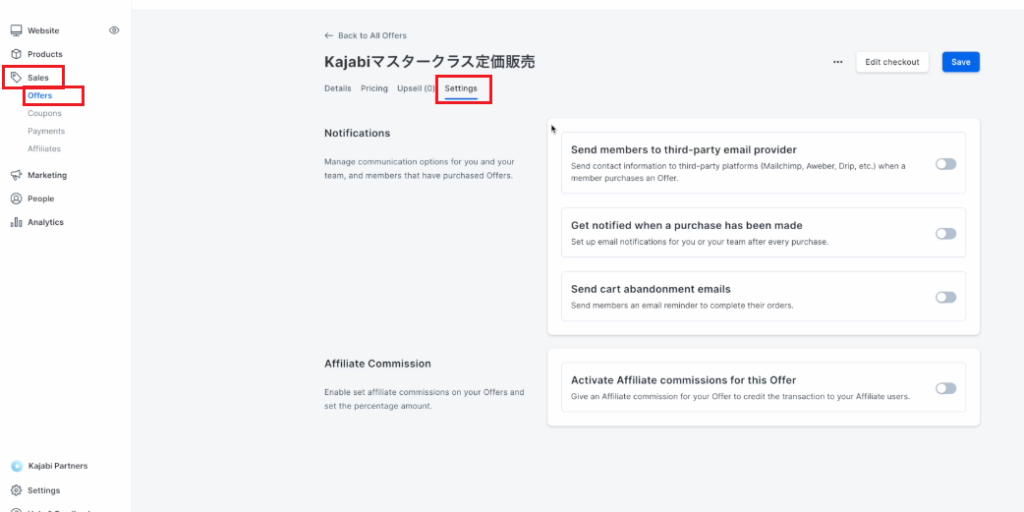Select Offers under Sales
The image size is (1024, 512).
click(x=40, y=96)
